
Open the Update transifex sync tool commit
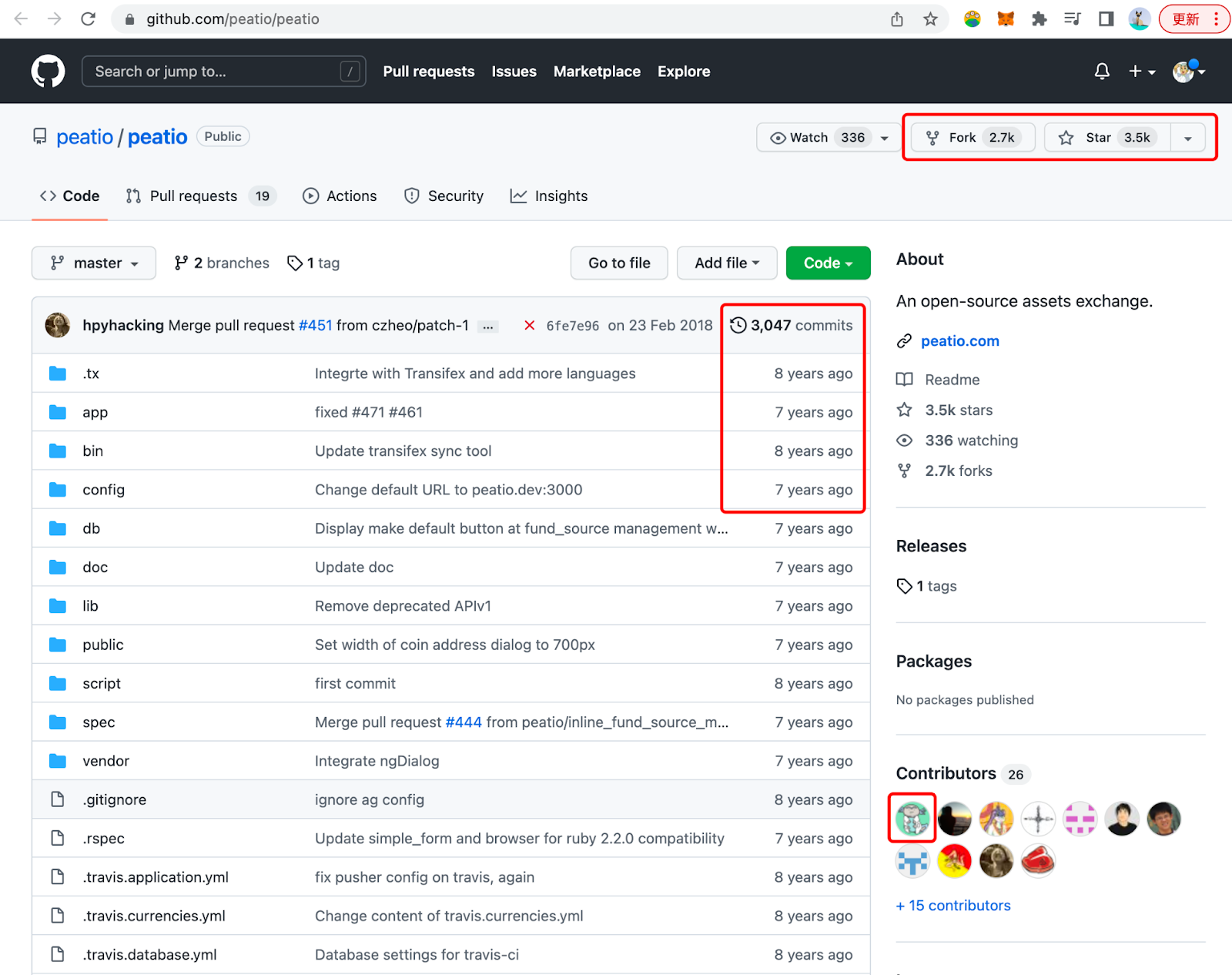click(403, 451)
